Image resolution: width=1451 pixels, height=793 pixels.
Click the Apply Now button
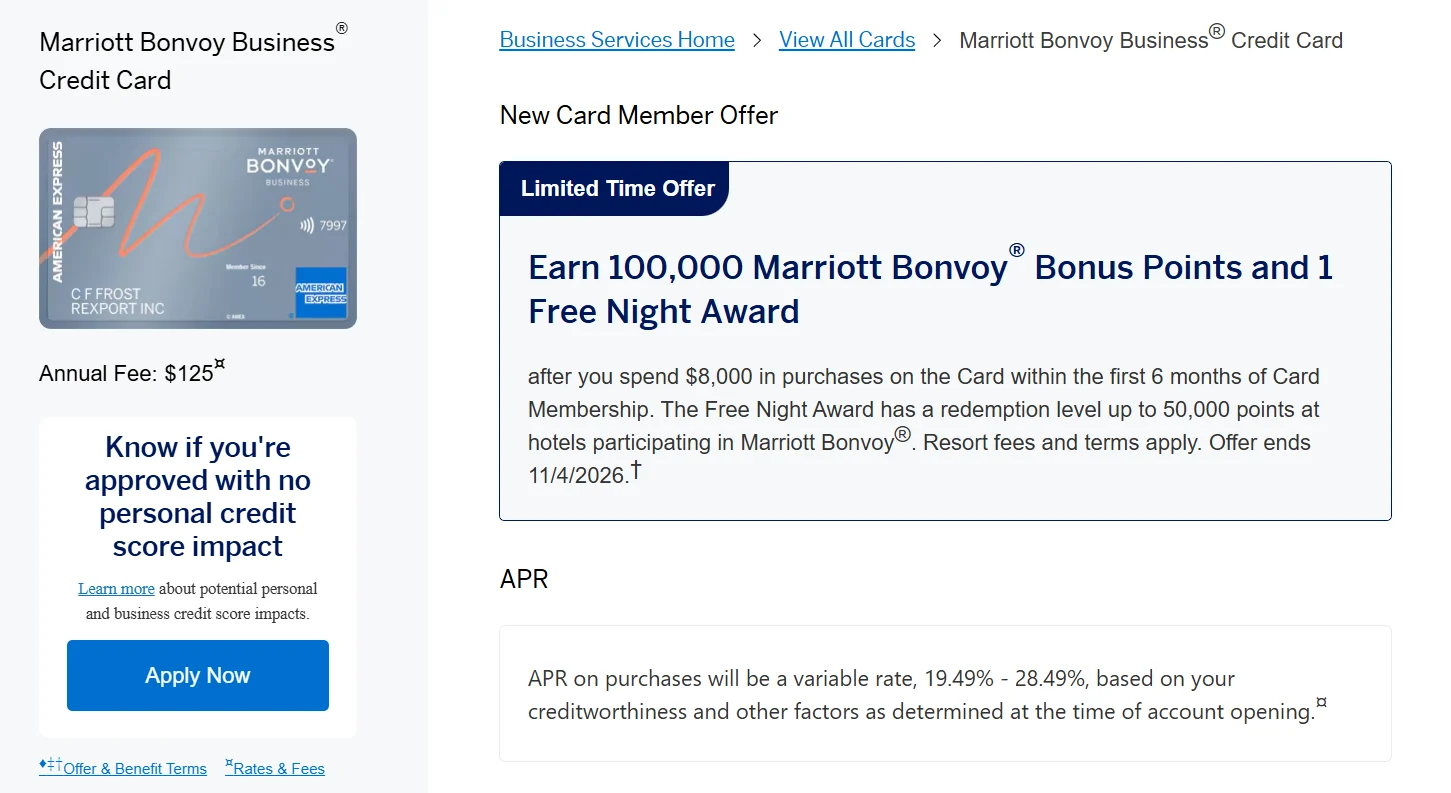click(x=198, y=675)
